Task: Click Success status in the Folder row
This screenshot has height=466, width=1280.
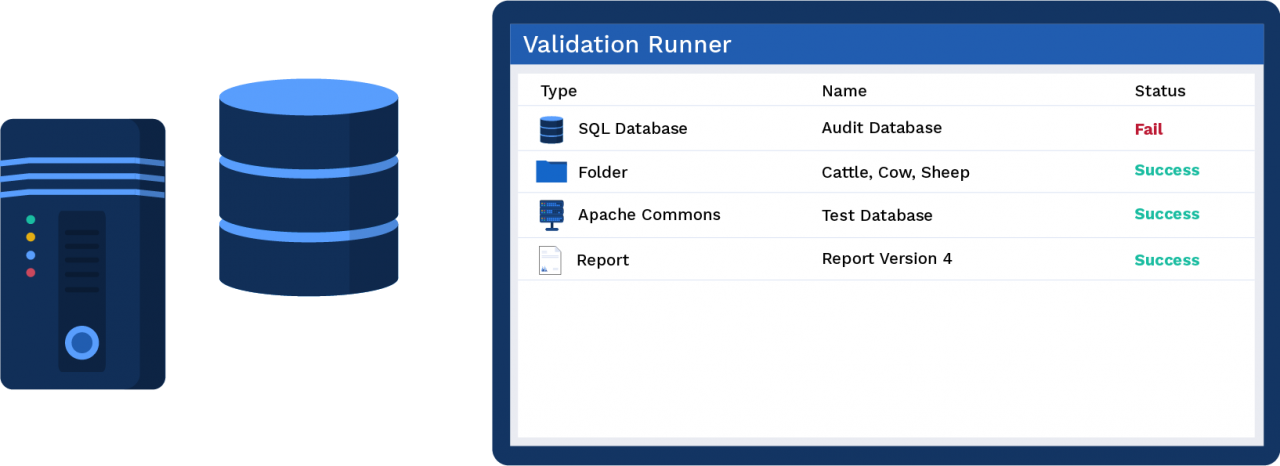Action: [x=1166, y=170]
